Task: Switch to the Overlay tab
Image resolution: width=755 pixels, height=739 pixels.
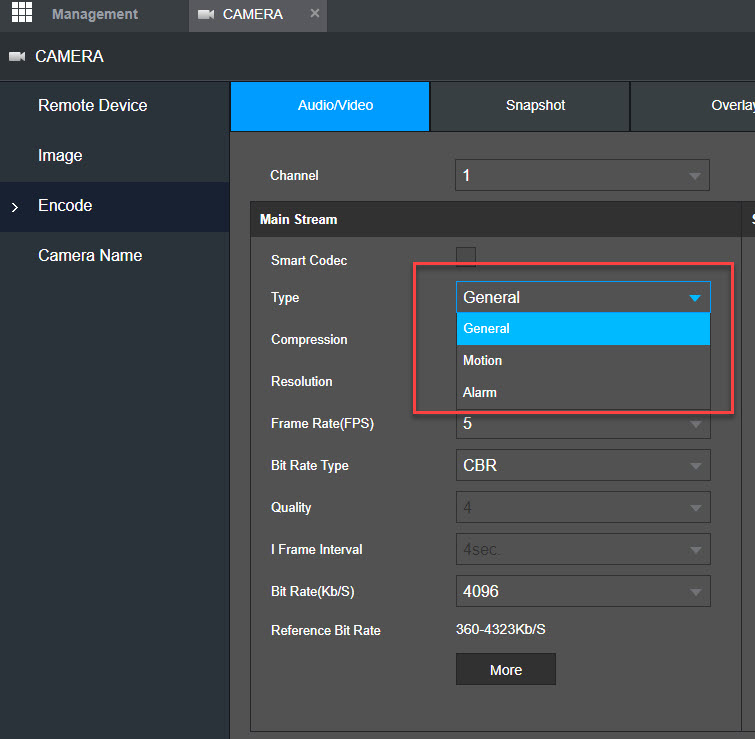Action: pos(693,106)
